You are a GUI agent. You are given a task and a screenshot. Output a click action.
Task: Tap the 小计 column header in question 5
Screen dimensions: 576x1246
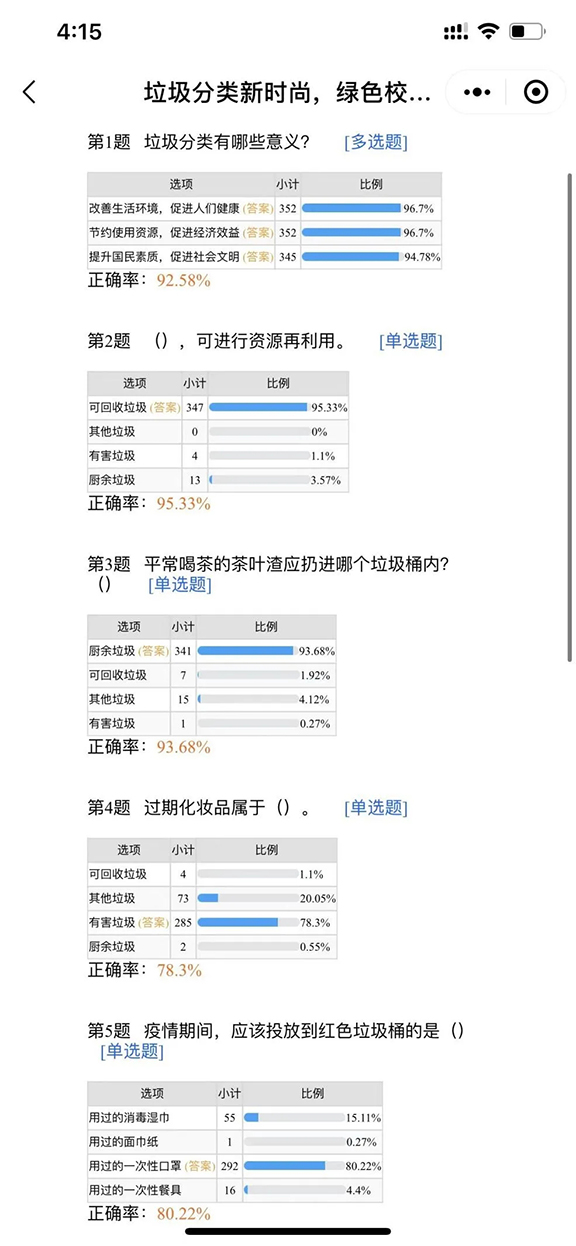[229, 1094]
